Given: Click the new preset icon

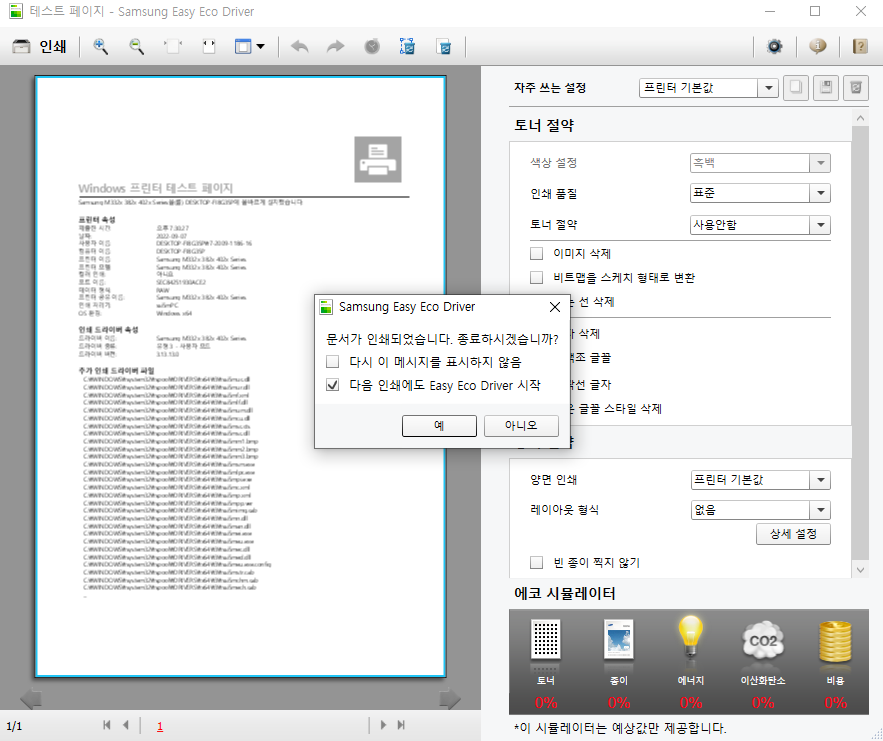Looking at the screenshot, I should [x=796, y=88].
